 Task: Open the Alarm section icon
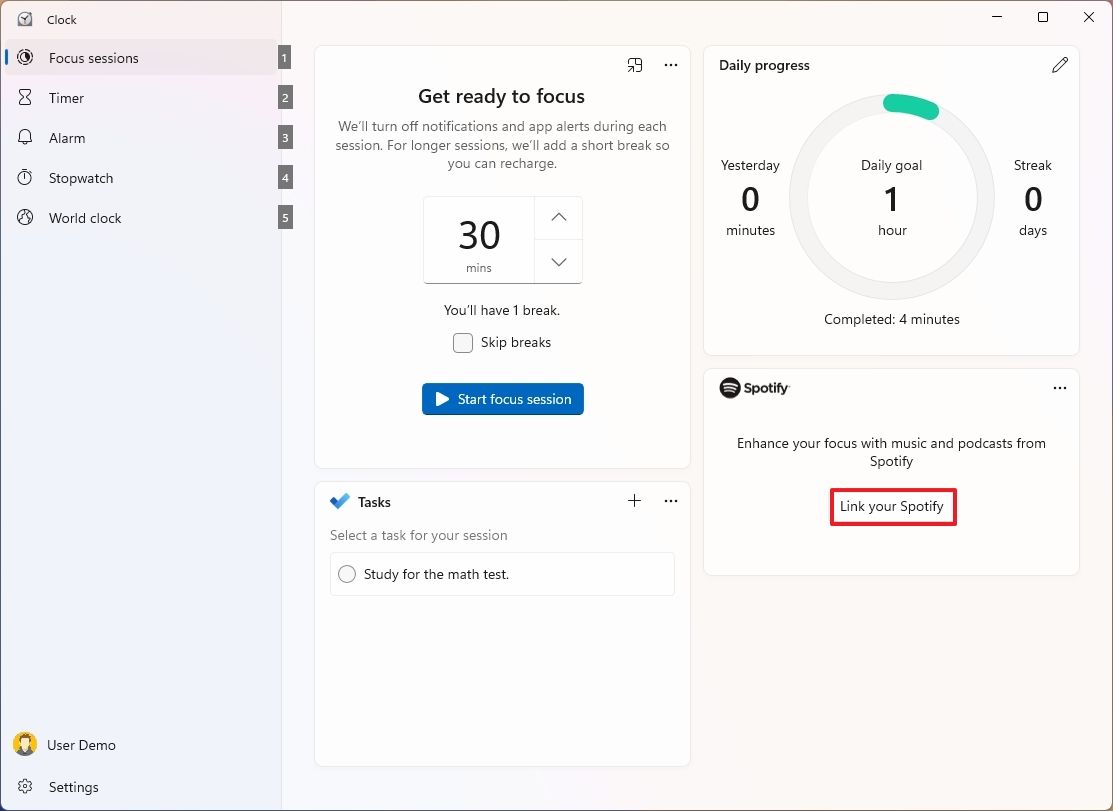(x=24, y=137)
